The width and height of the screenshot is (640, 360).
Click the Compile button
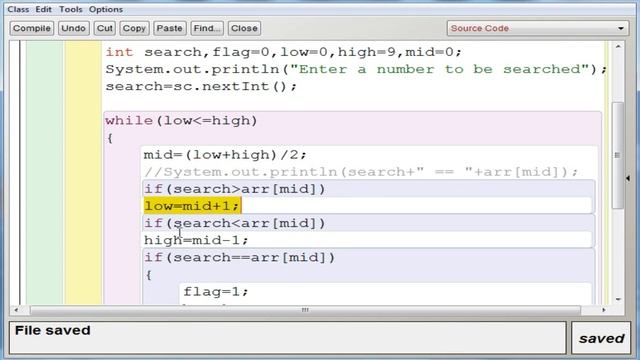pos(31,28)
